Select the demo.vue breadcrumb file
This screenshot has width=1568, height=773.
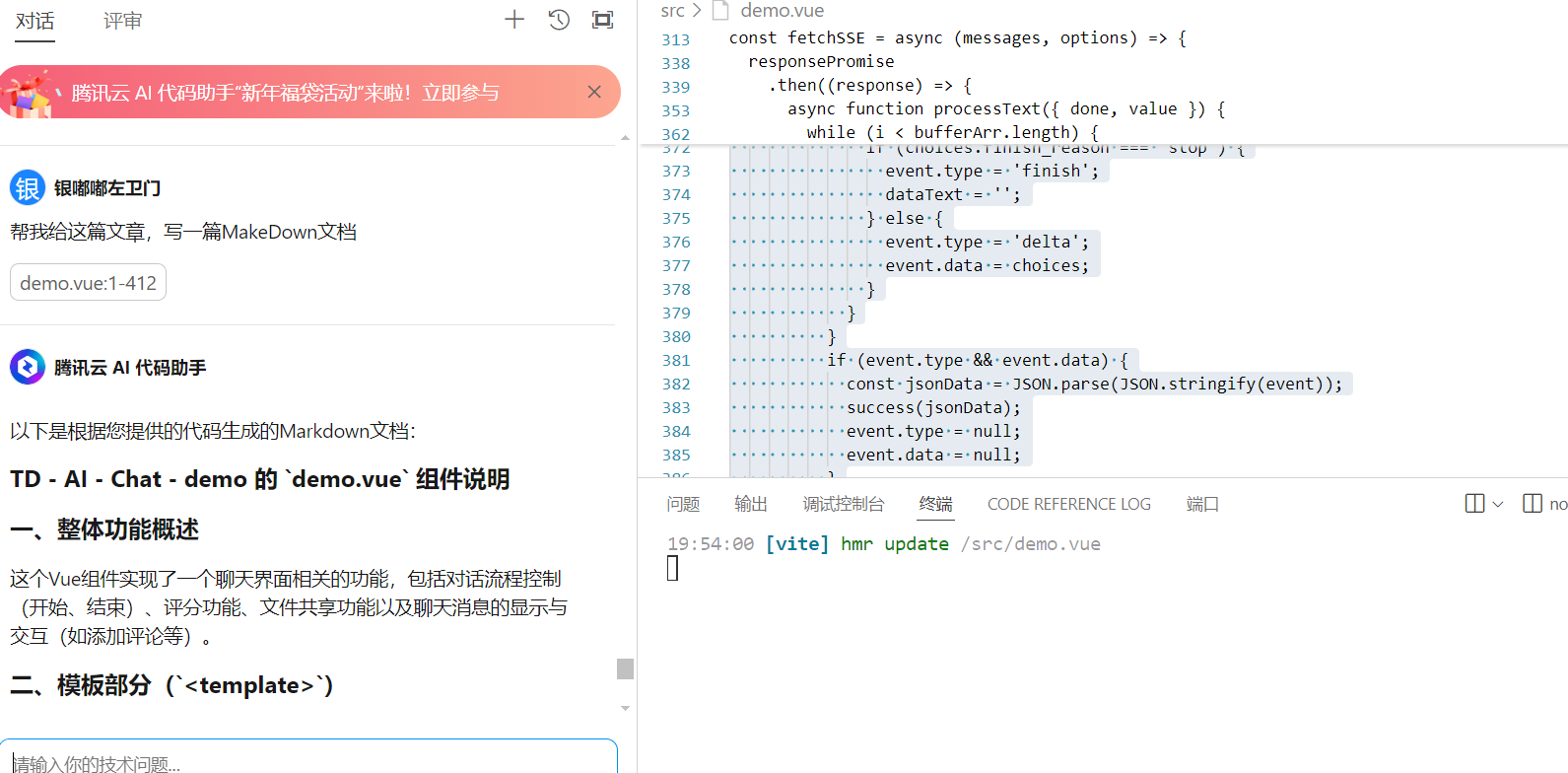[x=783, y=11]
